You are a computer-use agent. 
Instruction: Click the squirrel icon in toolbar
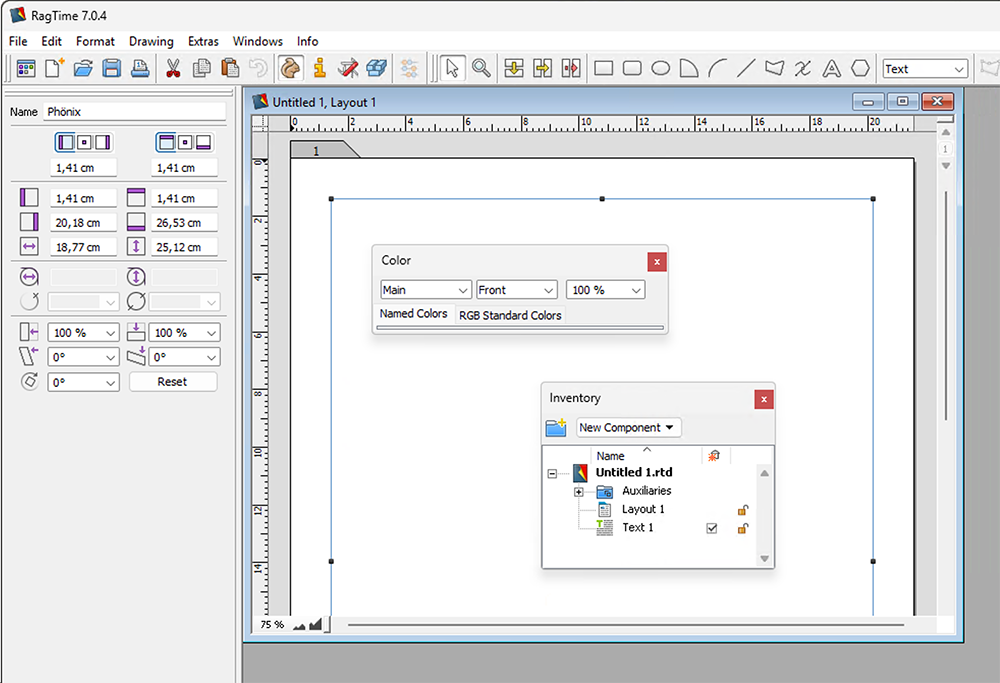tap(290, 69)
